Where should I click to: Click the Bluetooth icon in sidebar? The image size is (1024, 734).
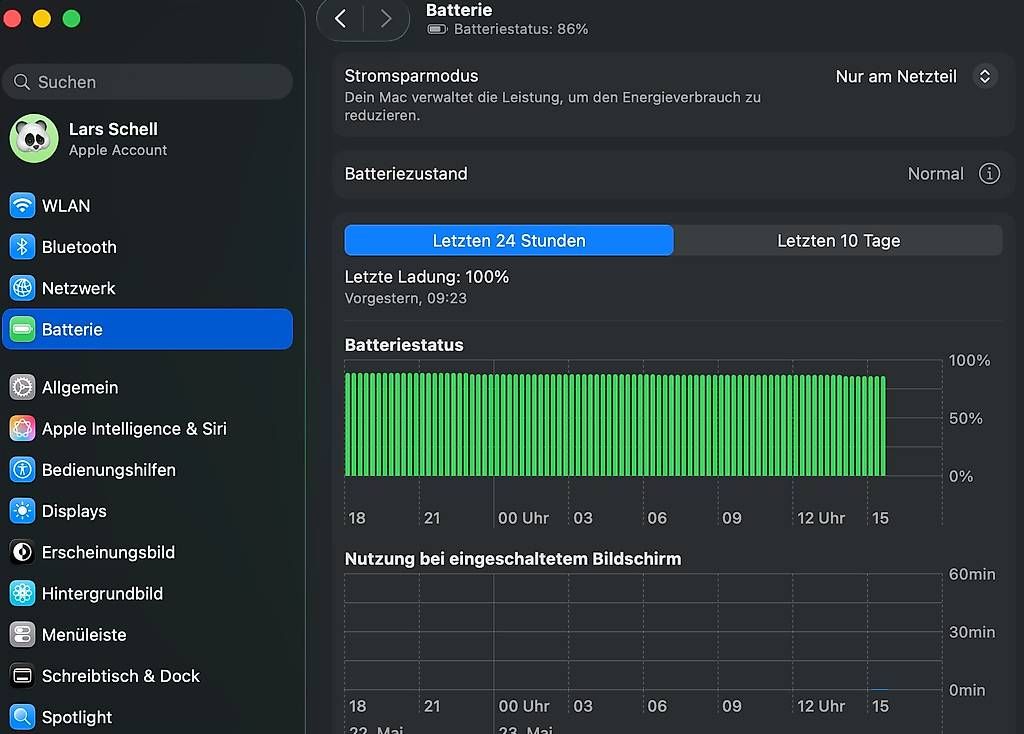pyautogui.click(x=22, y=247)
